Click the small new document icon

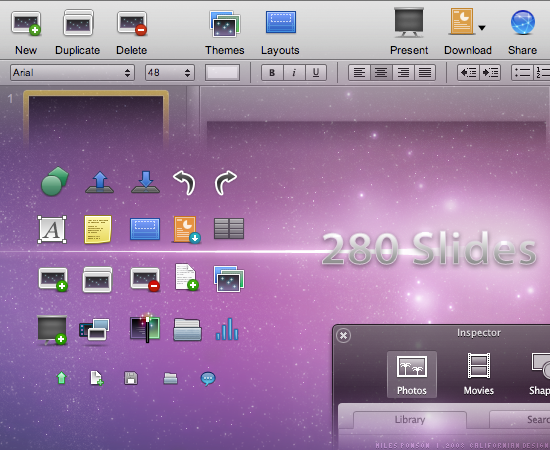pyautogui.click(x=97, y=378)
